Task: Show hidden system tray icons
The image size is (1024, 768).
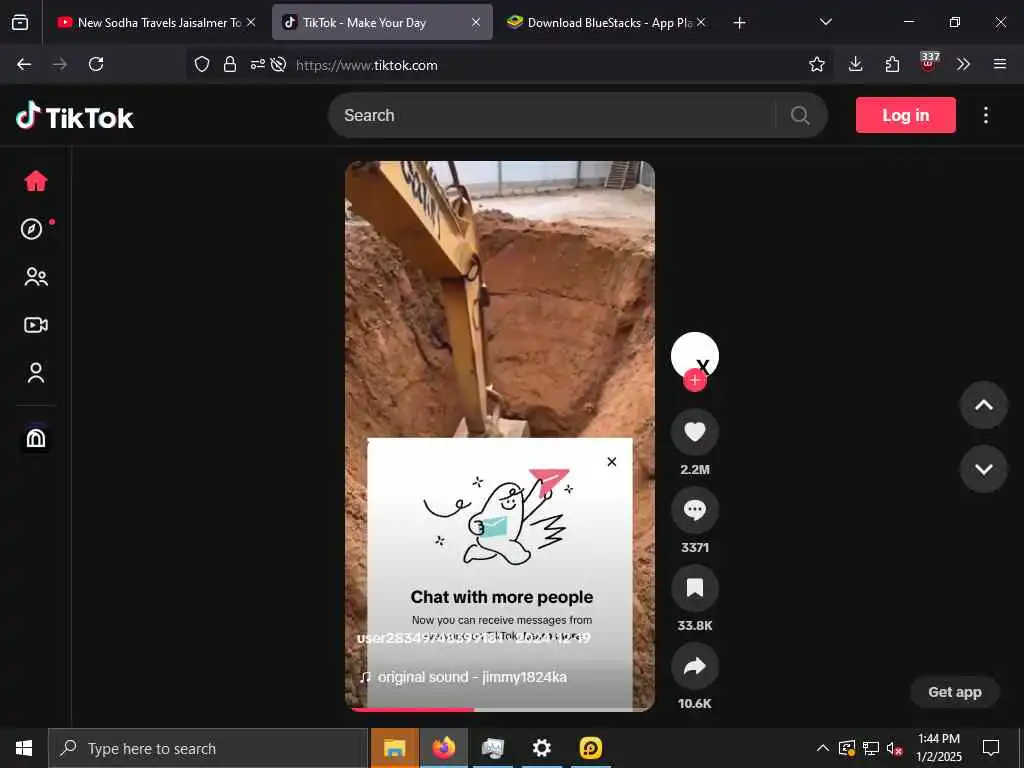Action: (x=823, y=748)
